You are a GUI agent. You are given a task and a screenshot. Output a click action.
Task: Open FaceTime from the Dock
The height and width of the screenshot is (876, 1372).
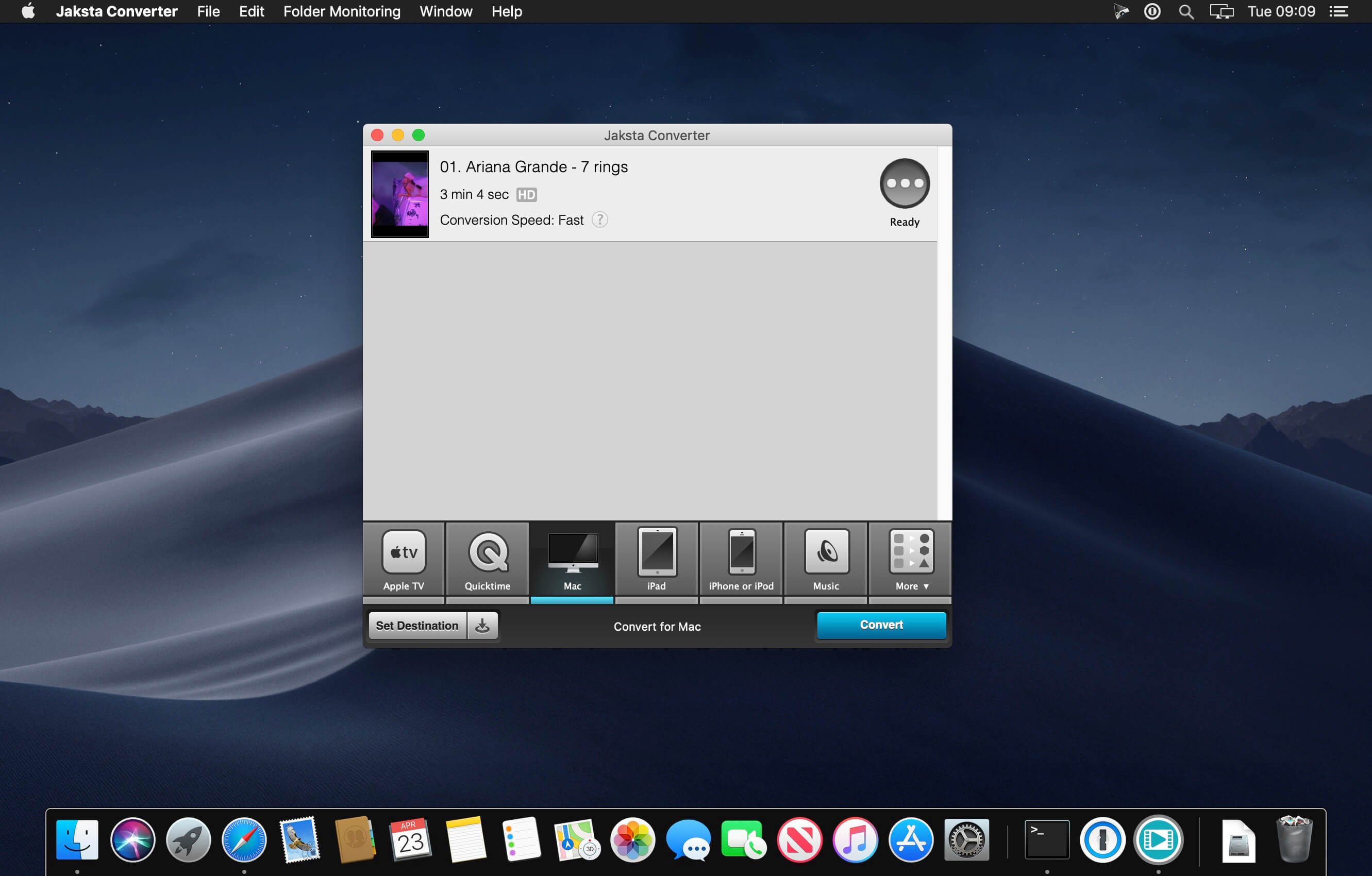coord(744,839)
